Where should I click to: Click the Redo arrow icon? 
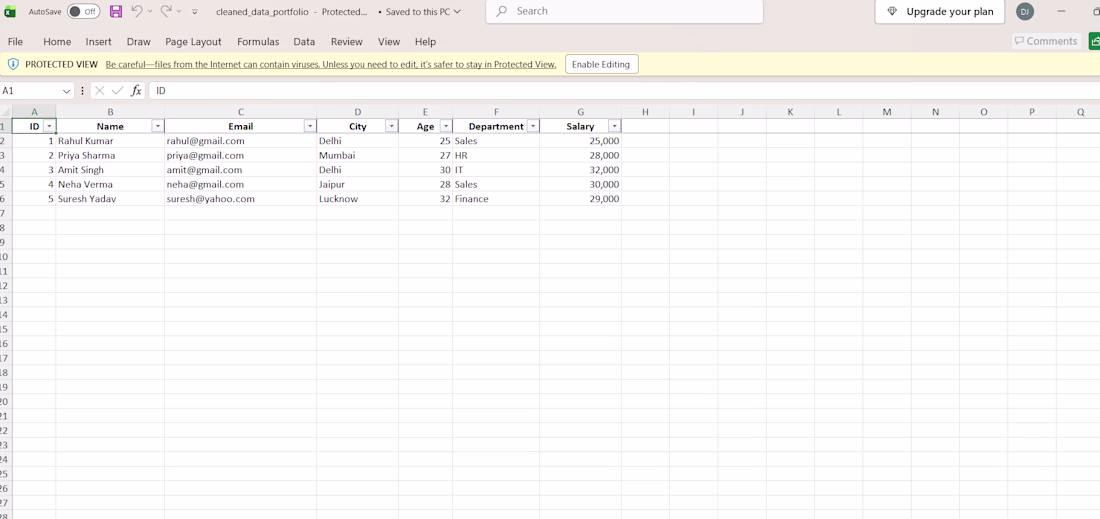[x=166, y=11]
